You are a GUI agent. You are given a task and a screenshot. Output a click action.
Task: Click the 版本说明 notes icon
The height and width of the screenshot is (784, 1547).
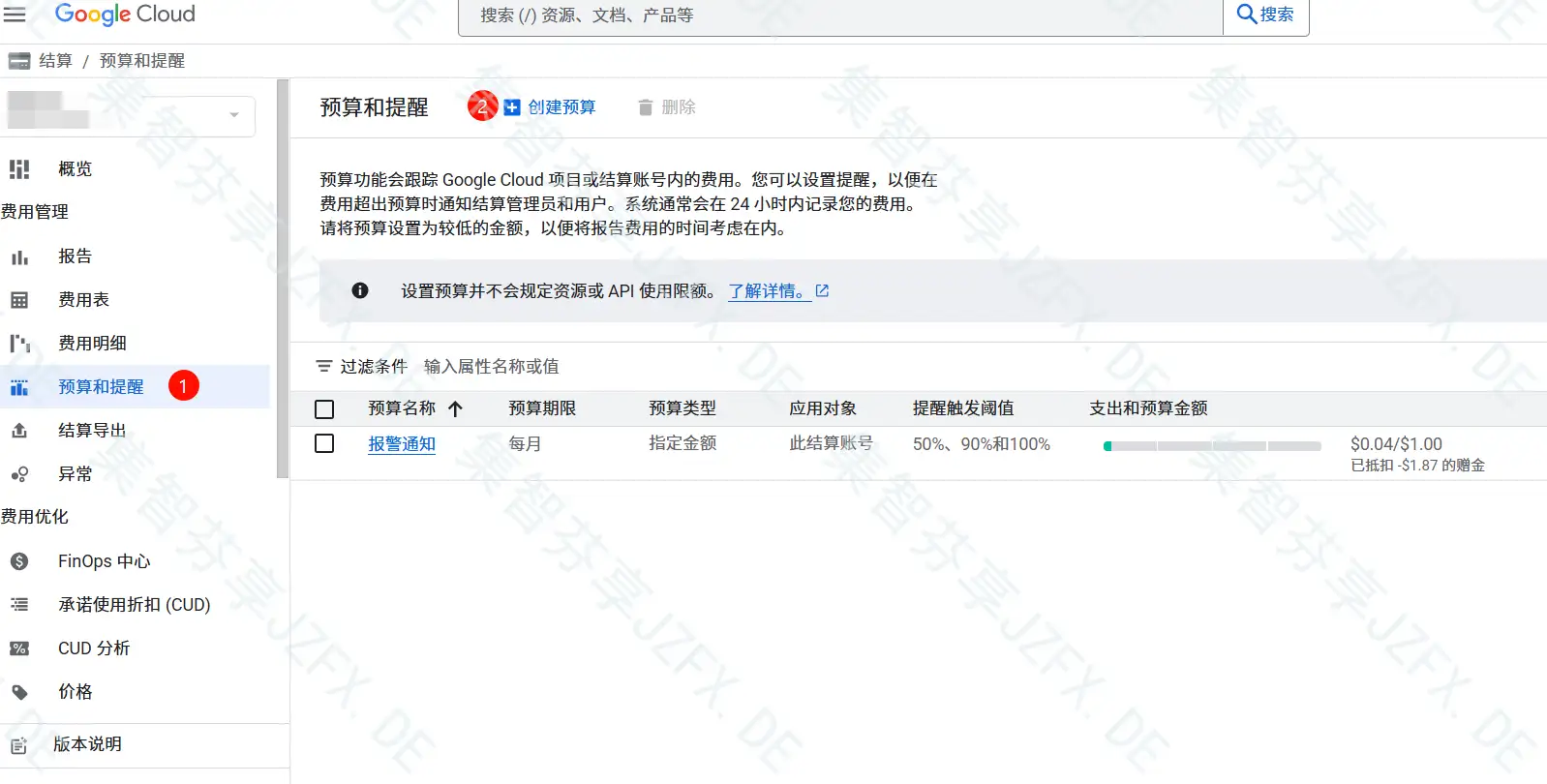[x=18, y=745]
